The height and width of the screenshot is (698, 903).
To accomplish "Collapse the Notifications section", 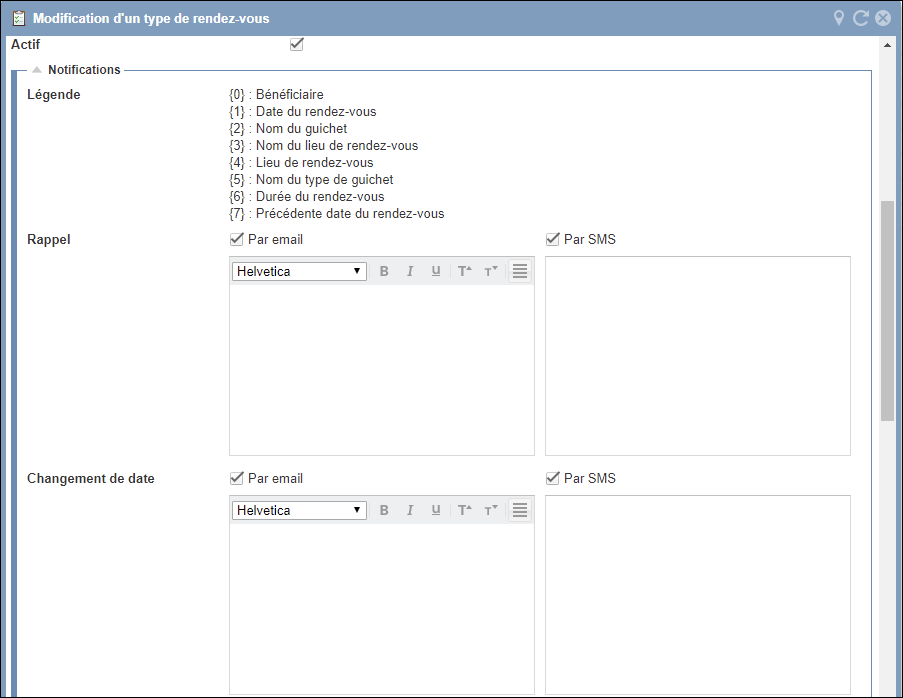I will 37,70.
